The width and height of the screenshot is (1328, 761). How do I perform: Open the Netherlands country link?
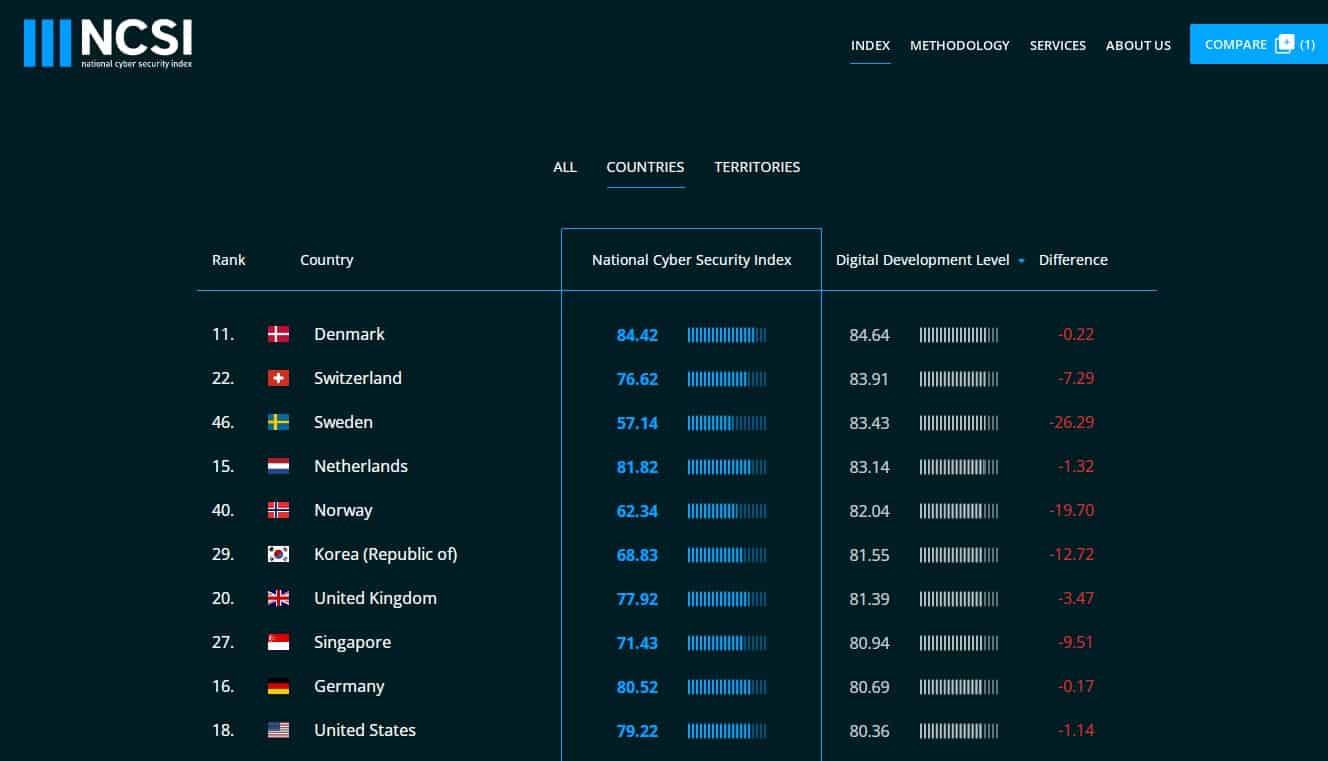(360, 466)
